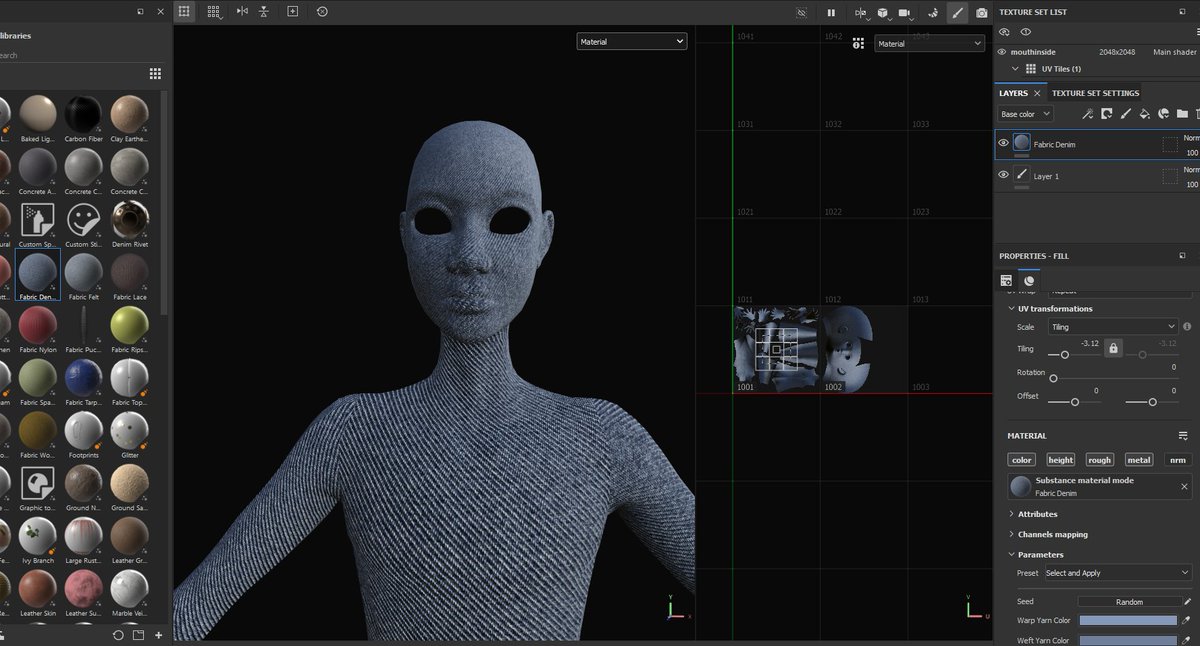Toggle the tiling lock button

click(1114, 349)
